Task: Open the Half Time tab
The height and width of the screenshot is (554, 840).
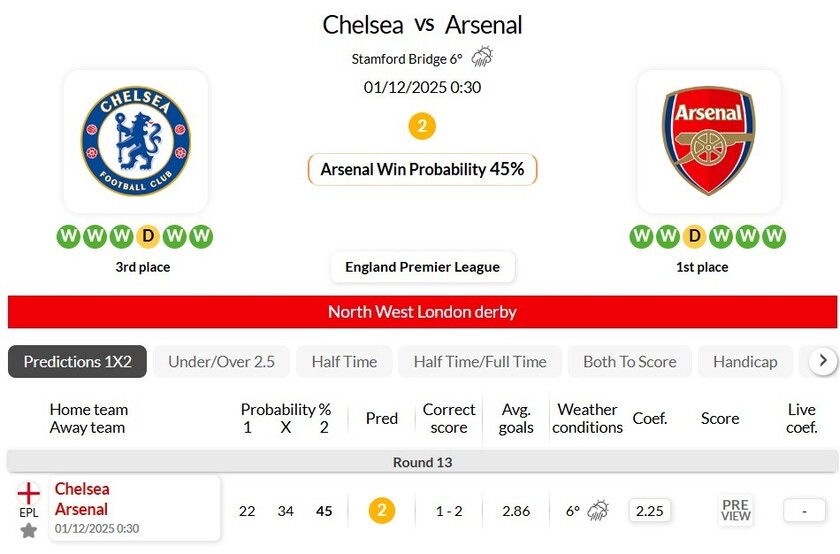Action: pyautogui.click(x=344, y=362)
